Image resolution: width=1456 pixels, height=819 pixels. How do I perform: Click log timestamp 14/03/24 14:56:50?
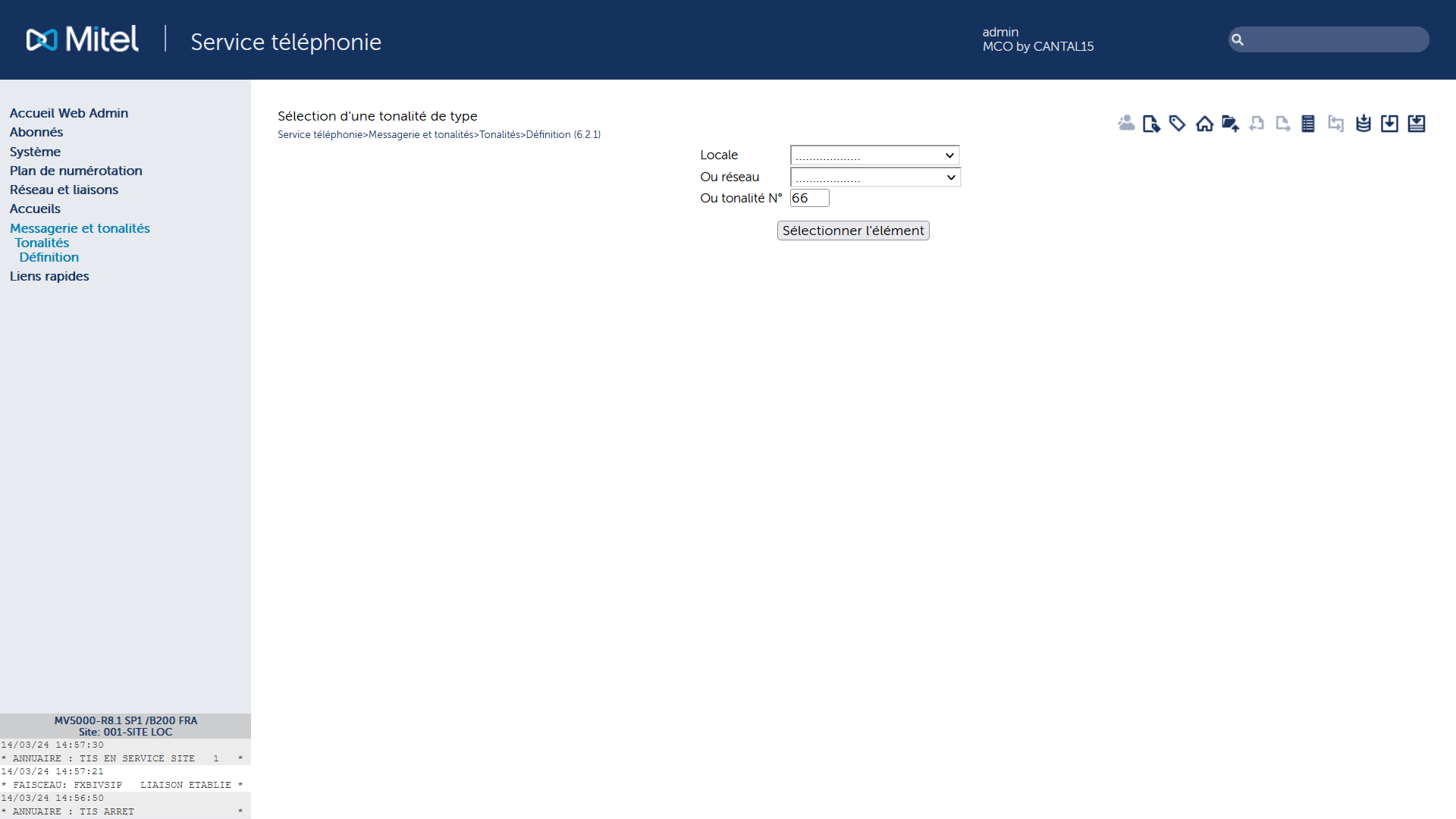tap(52, 799)
